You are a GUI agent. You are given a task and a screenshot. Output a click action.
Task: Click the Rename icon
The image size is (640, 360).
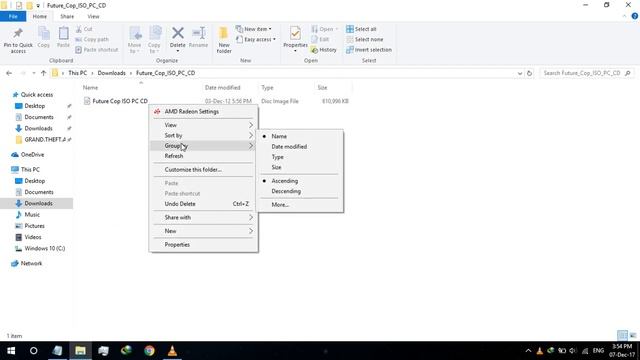click(199, 33)
